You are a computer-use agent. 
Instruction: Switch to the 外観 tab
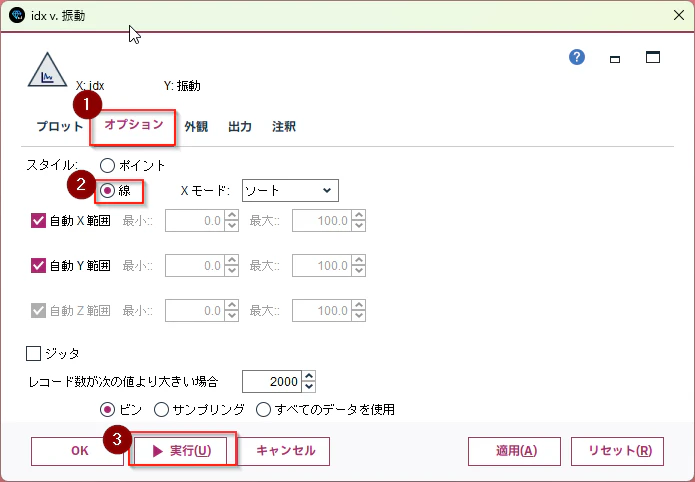click(196, 126)
